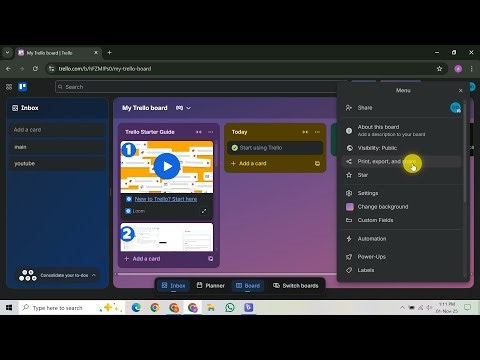Open Power-Ups
Screen dimensions: 480x360
(402, 257)
